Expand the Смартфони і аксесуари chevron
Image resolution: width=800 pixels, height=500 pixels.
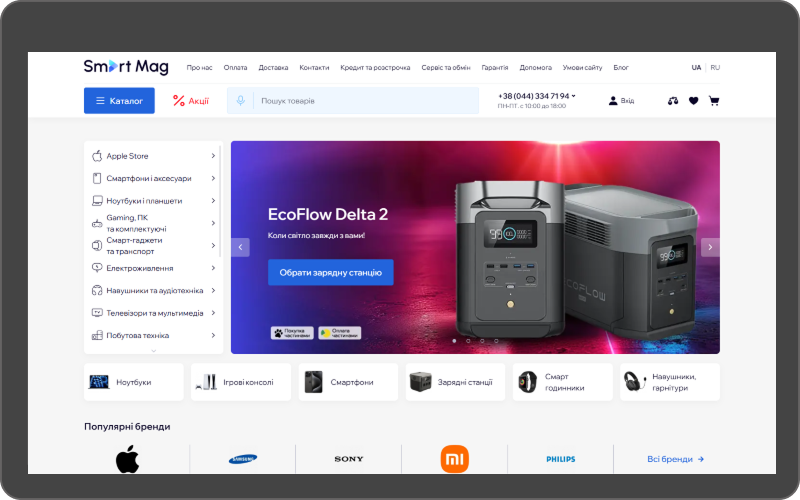(213, 178)
